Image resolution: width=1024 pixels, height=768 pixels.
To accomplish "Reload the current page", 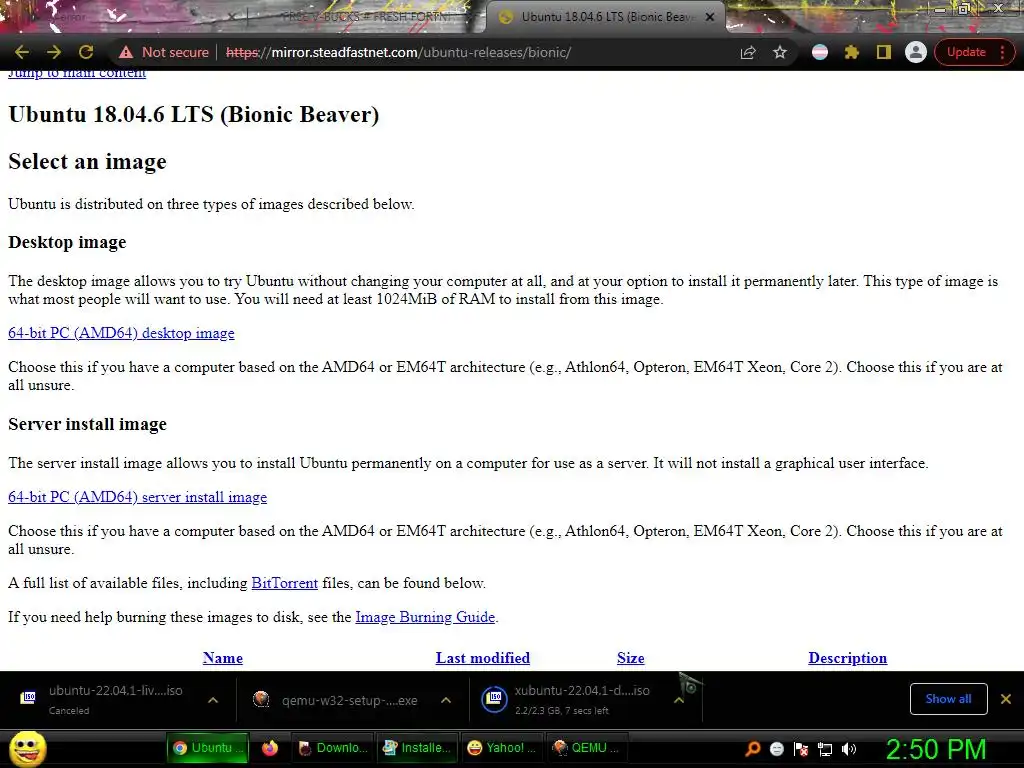I will coord(86,52).
